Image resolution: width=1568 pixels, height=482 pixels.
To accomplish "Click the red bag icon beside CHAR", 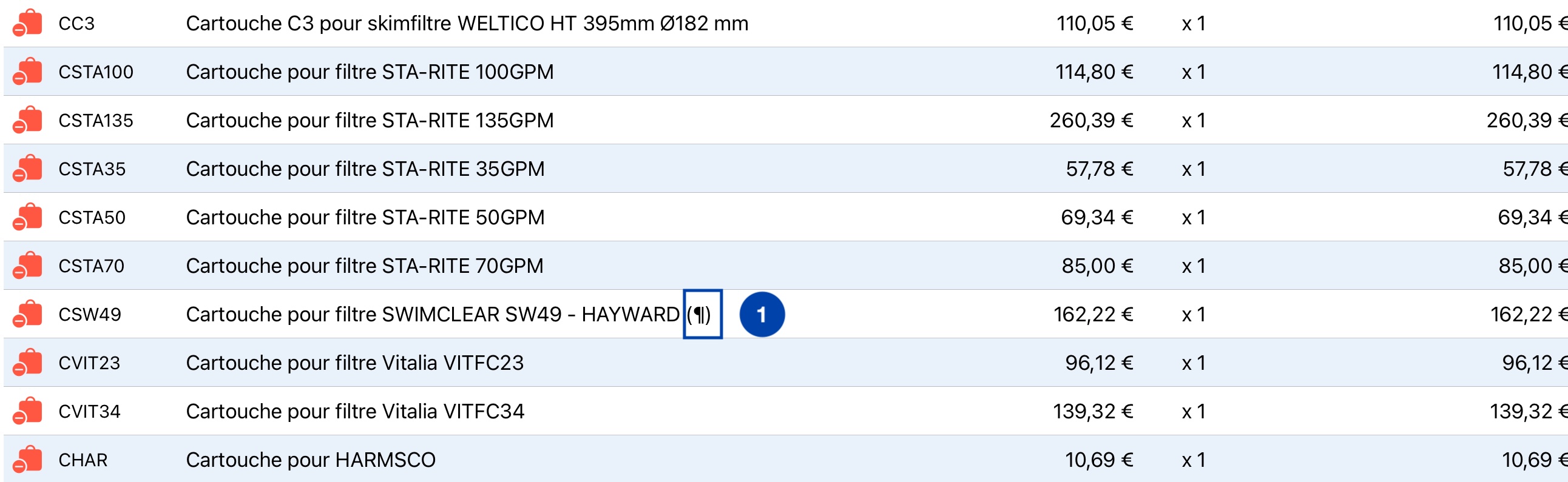I will 27,460.
